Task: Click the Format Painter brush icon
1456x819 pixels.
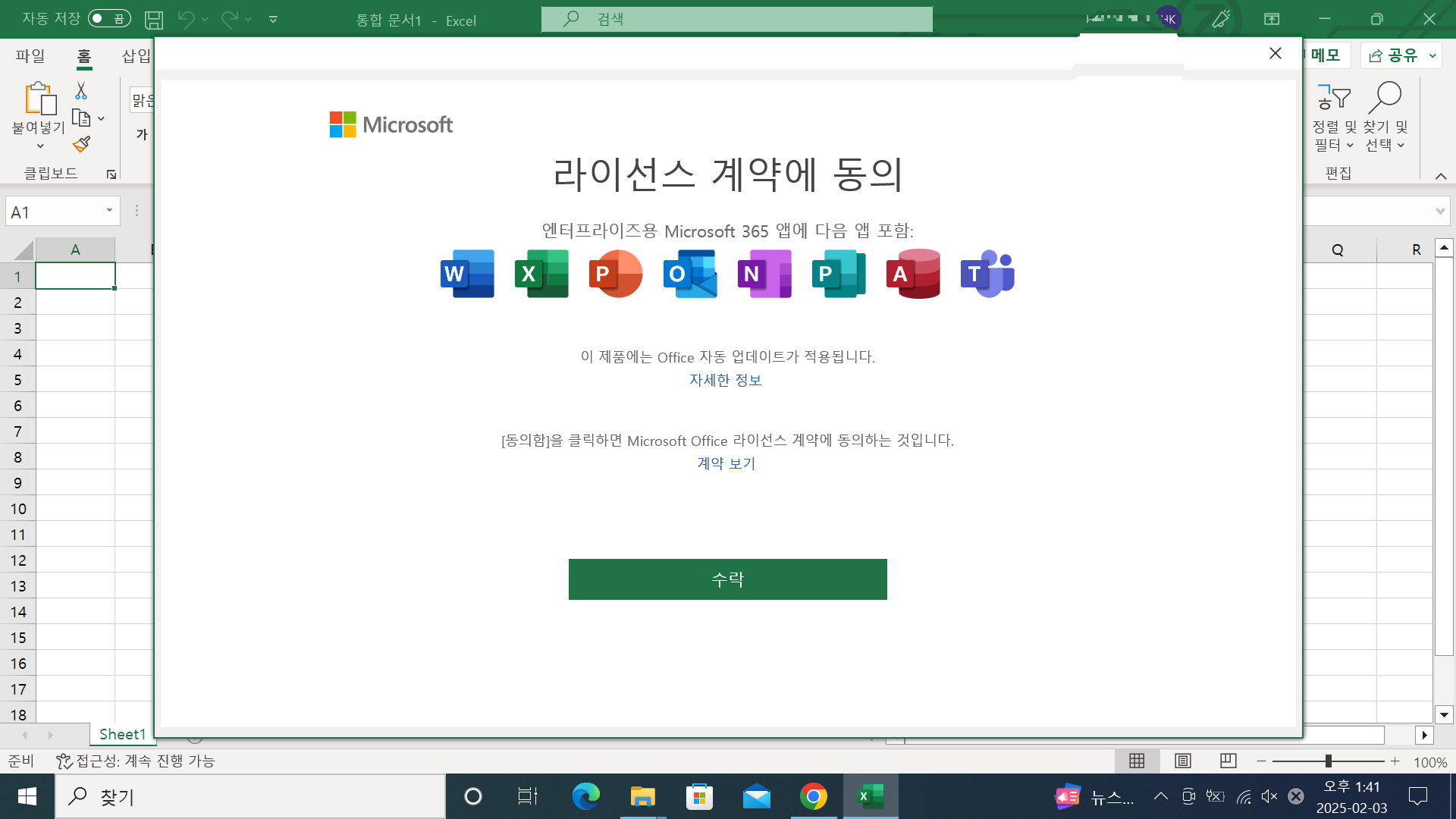Action: 81,144
